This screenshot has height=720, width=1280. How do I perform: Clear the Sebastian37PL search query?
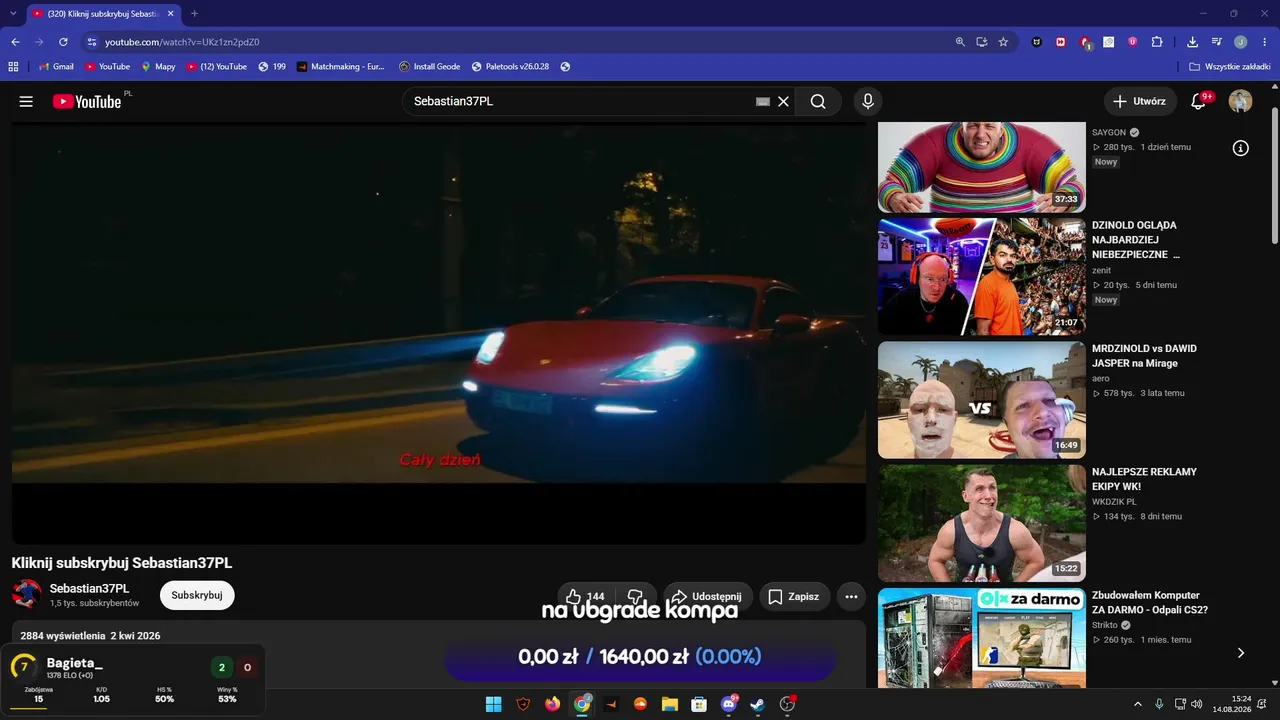coord(783,101)
